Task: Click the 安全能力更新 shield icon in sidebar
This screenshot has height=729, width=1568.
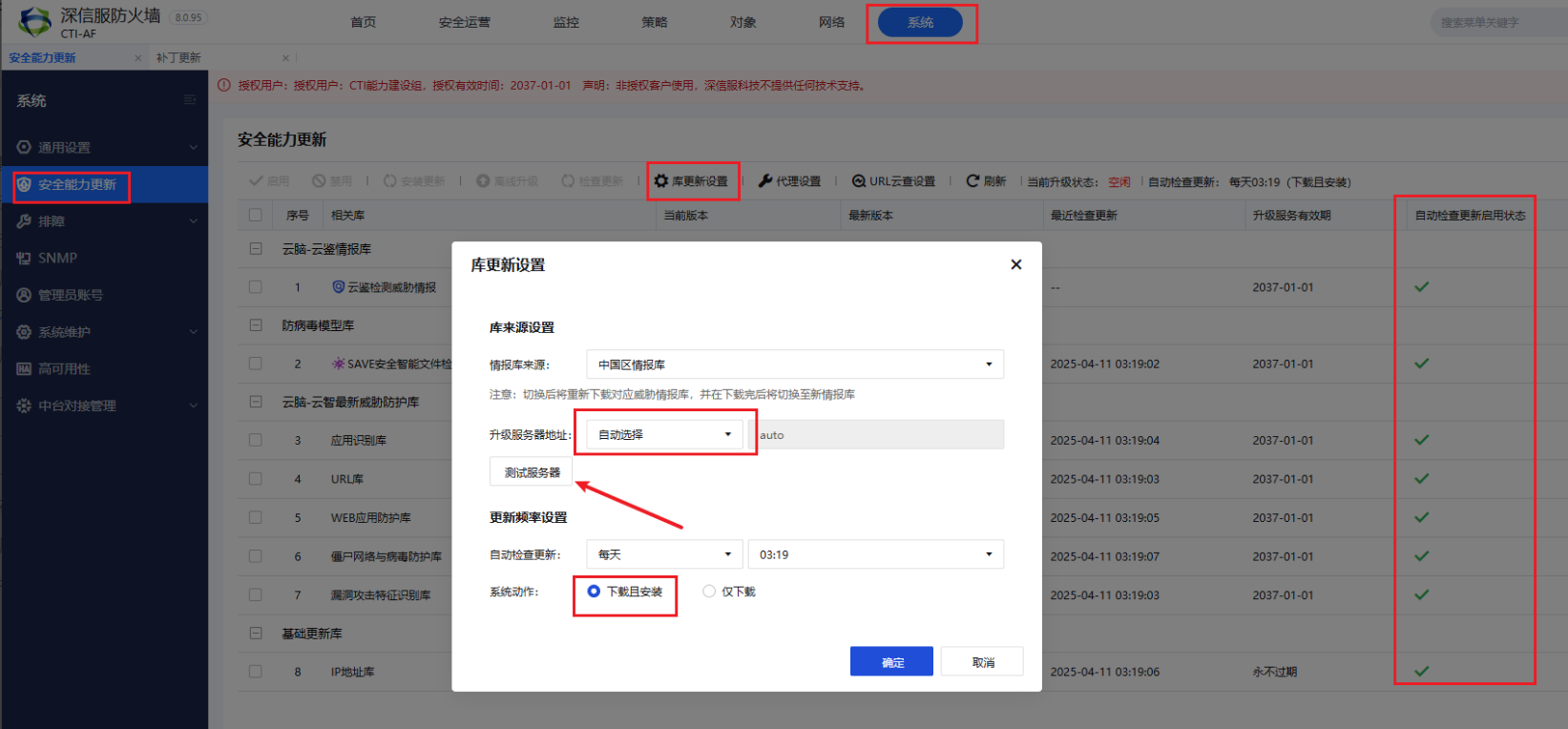Action: (25, 184)
